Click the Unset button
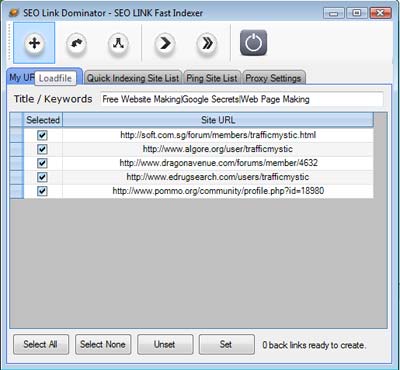This screenshot has width=400, height=370. [x=165, y=344]
